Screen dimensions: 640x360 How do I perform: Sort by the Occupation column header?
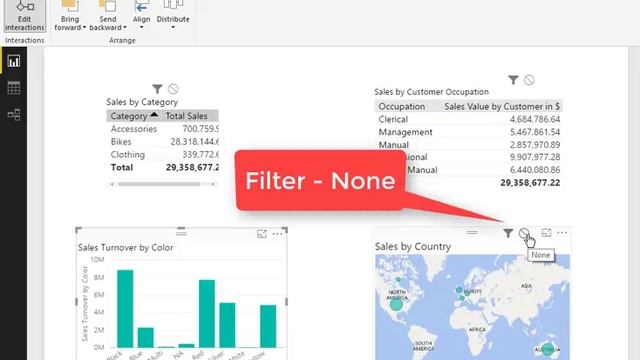[402, 107]
